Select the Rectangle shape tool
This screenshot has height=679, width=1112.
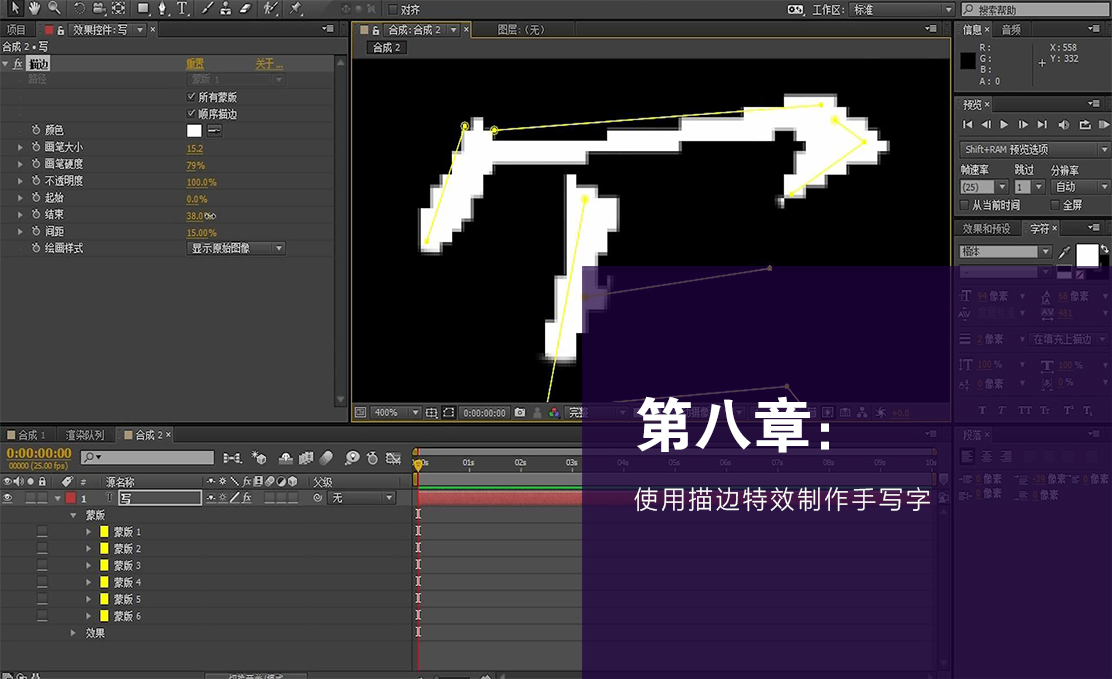point(143,9)
